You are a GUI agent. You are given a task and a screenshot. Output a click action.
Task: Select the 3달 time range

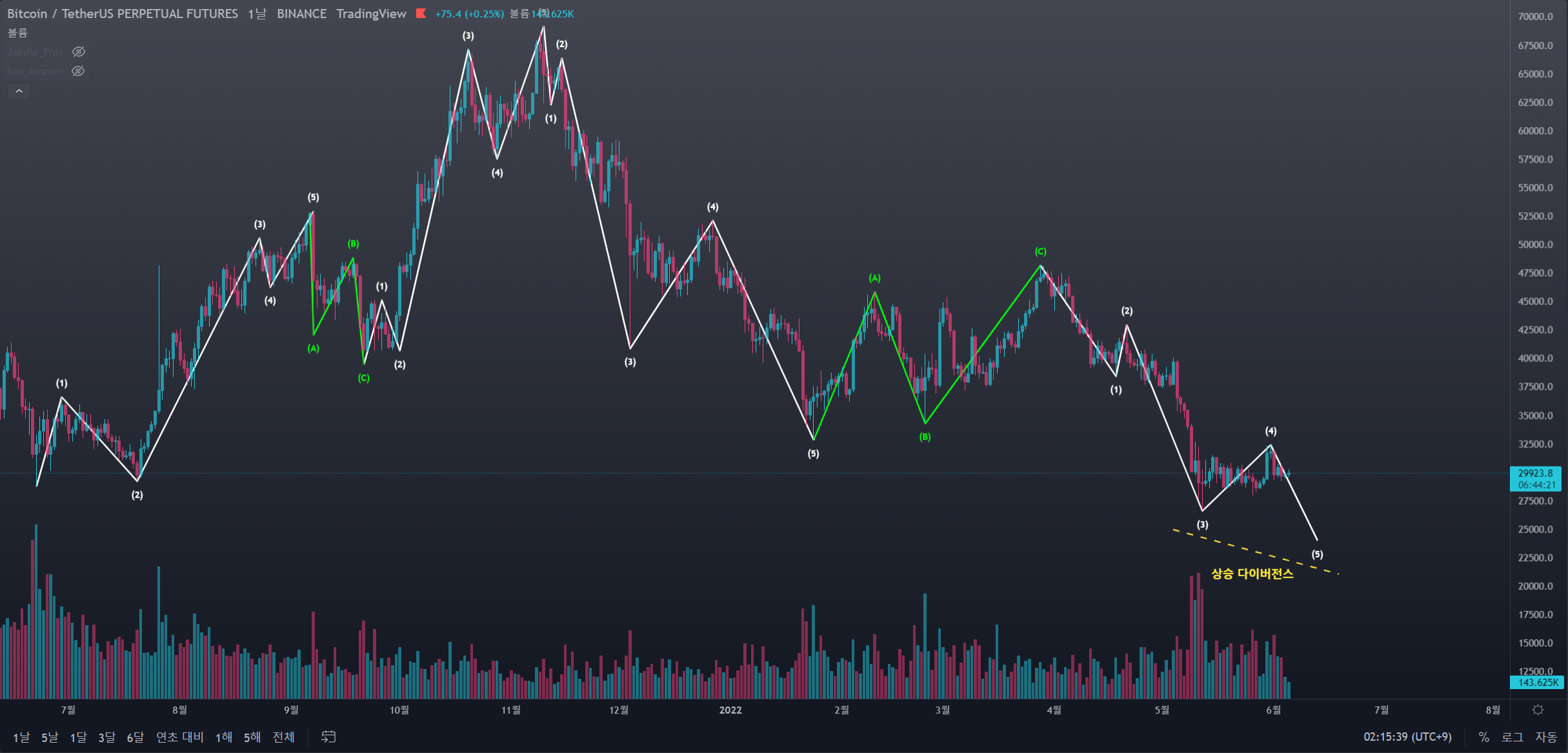106,737
